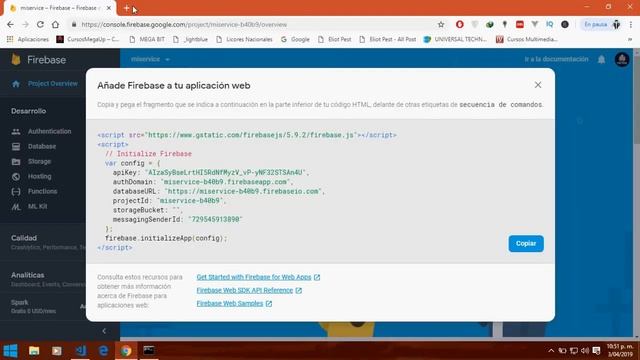Open the command prompt from taskbar
Screen dimensions: 640x360
[149, 350]
